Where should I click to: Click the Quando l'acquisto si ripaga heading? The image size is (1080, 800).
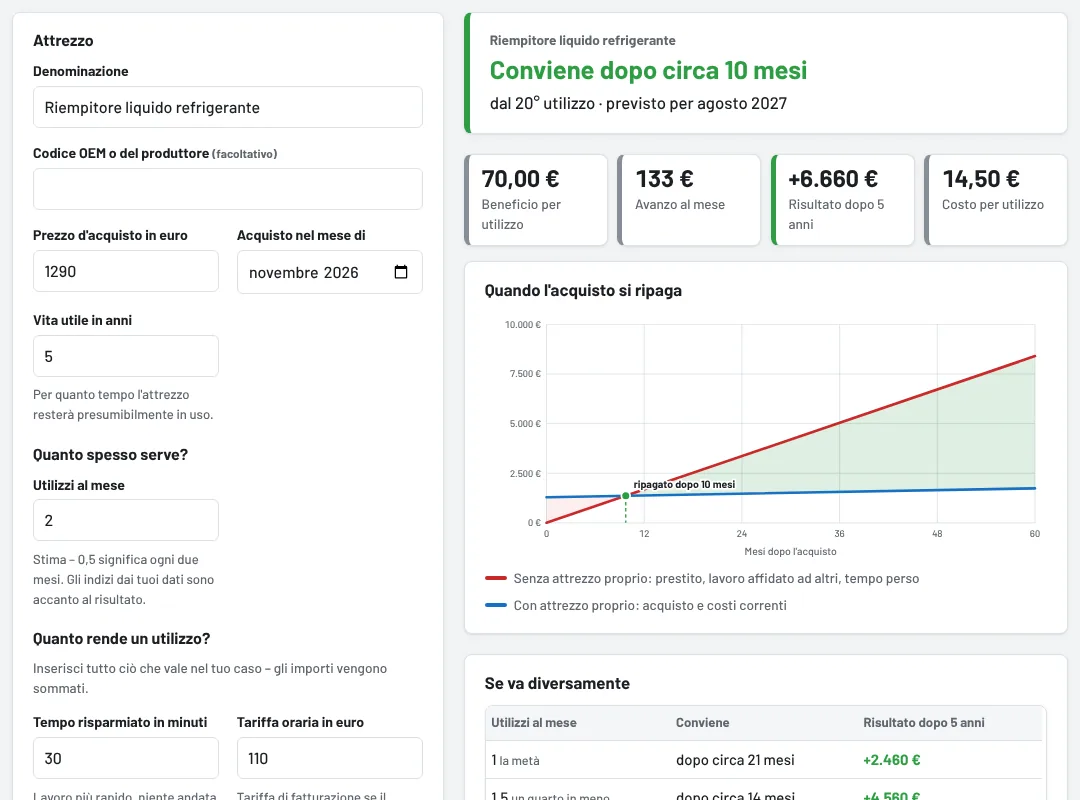tap(583, 291)
